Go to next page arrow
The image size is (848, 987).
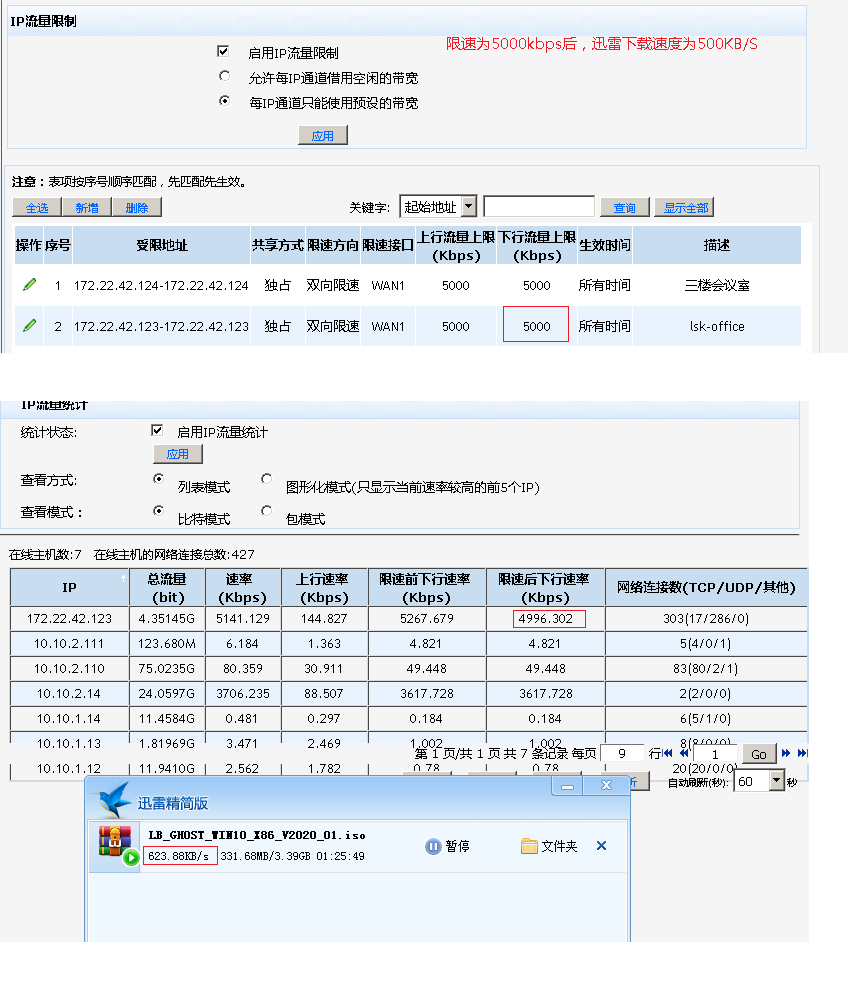pyautogui.click(x=785, y=753)
